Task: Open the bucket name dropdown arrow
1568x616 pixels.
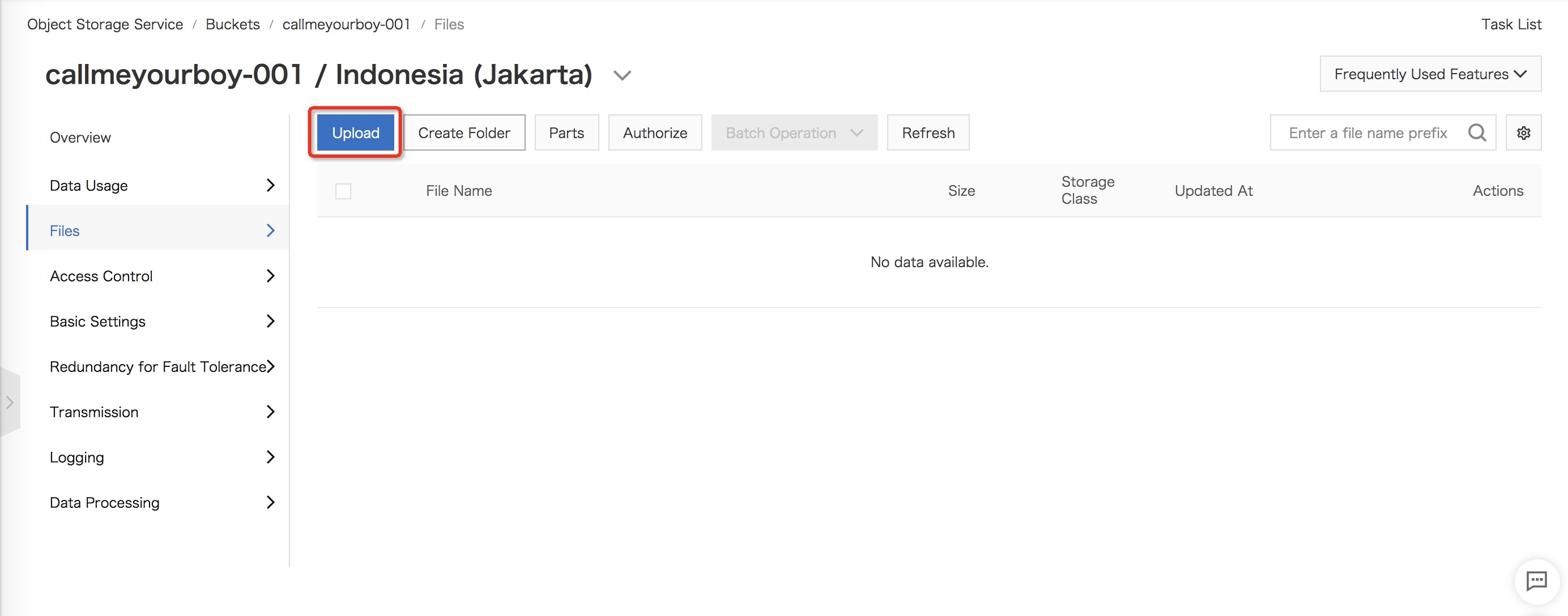Action: (x=621, y=75)
